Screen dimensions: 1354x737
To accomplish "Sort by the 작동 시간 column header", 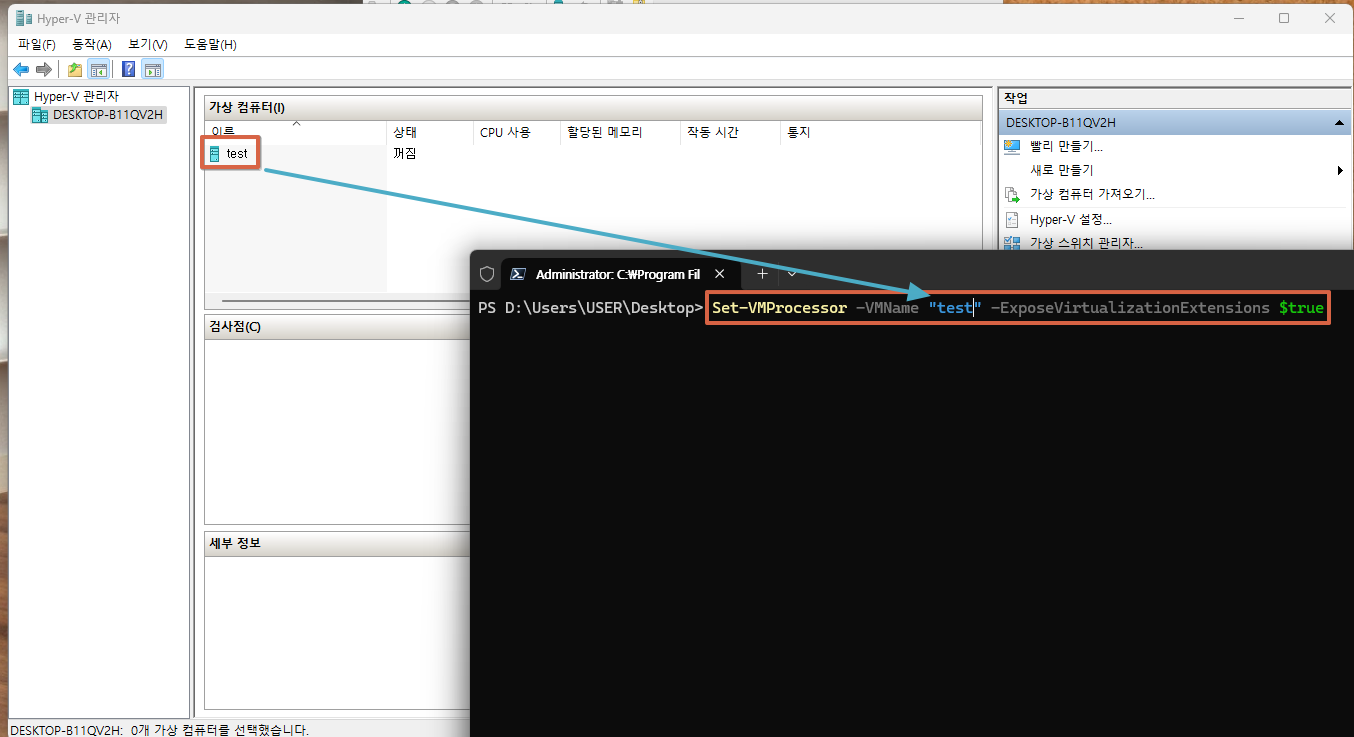I will click(730, 132).
